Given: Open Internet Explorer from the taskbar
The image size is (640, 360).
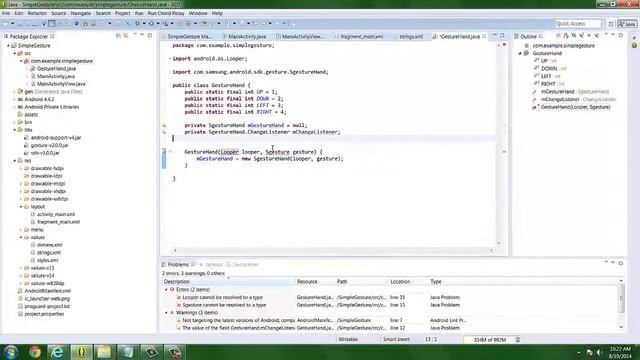Looking at the screenshot, I should click(57, 352).
